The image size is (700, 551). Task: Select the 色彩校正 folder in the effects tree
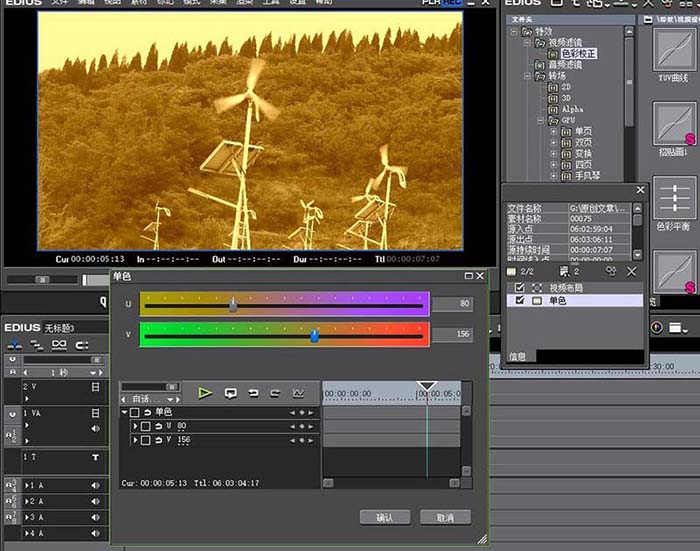coord(579,54)
